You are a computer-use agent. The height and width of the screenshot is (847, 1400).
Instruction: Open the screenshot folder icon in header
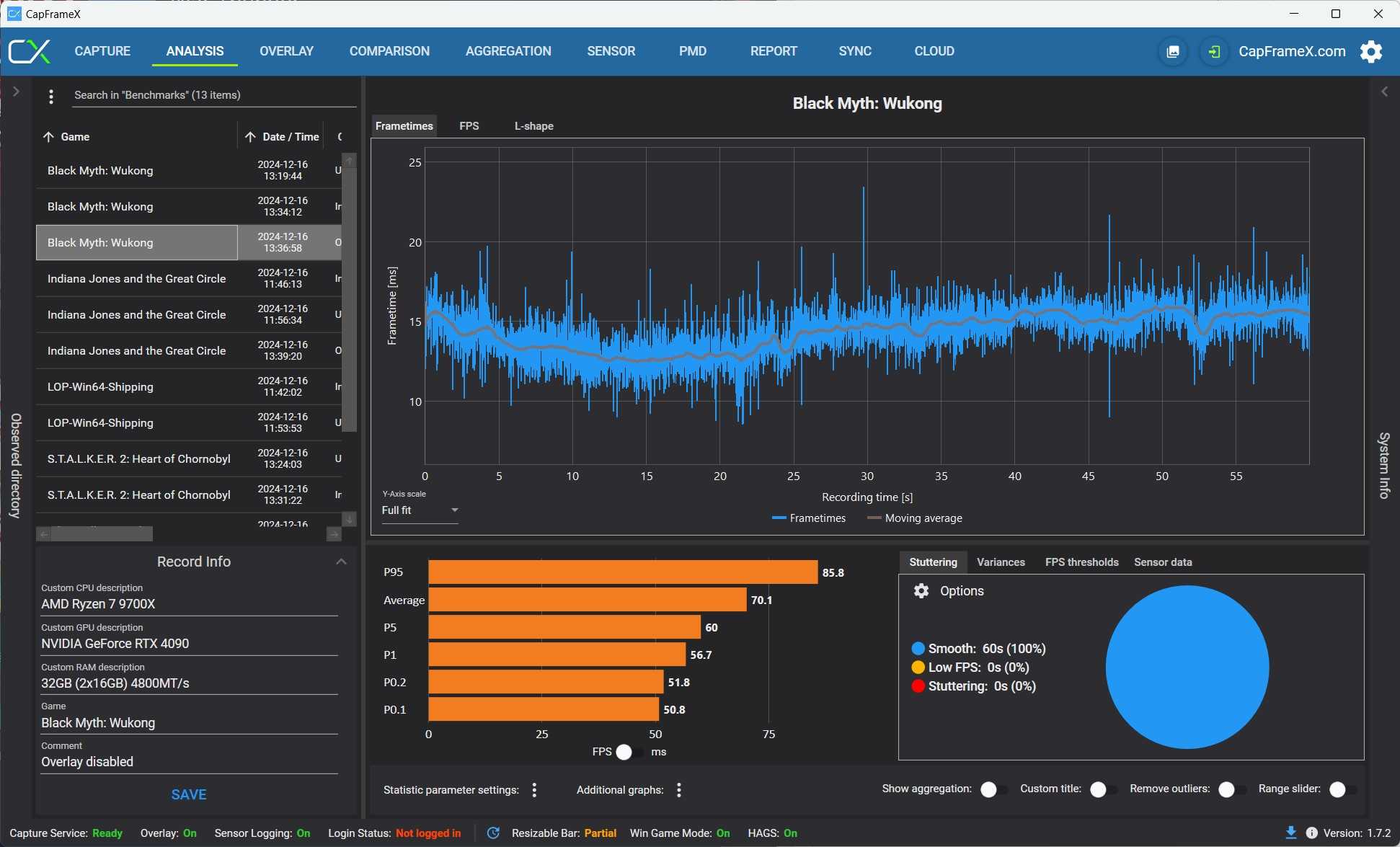1173,51
